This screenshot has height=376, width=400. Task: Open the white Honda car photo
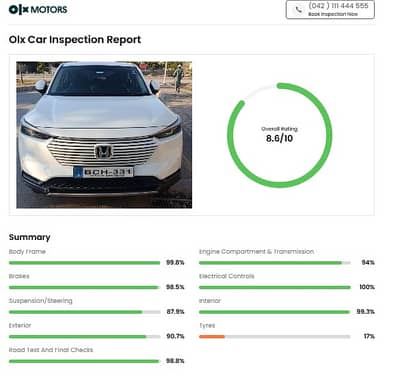(x=104, y=135)
